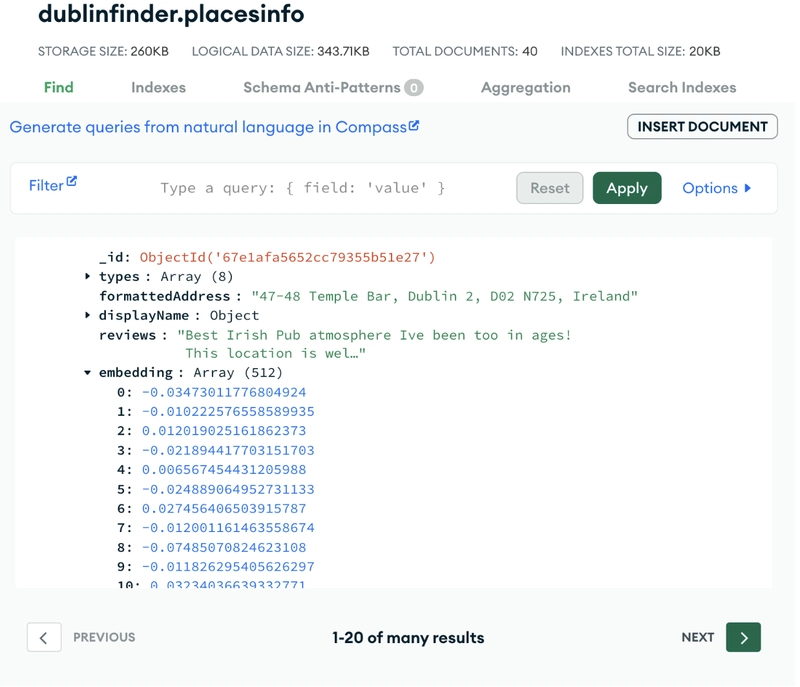Collapse the embedding Array field
This screenshot has width=800, height=687.
(87, 373)
